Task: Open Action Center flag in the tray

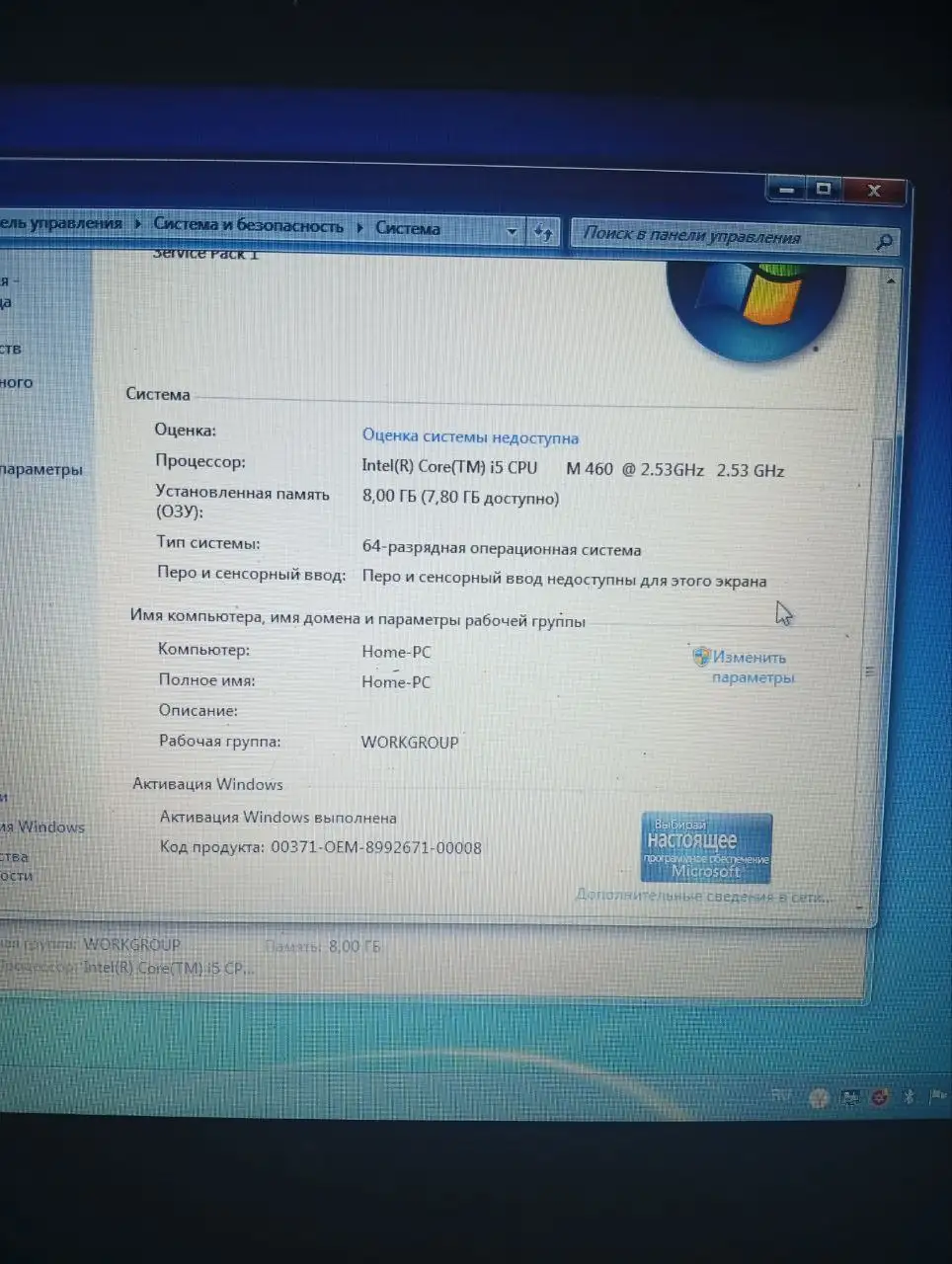Action: (x=936, y=1094)
